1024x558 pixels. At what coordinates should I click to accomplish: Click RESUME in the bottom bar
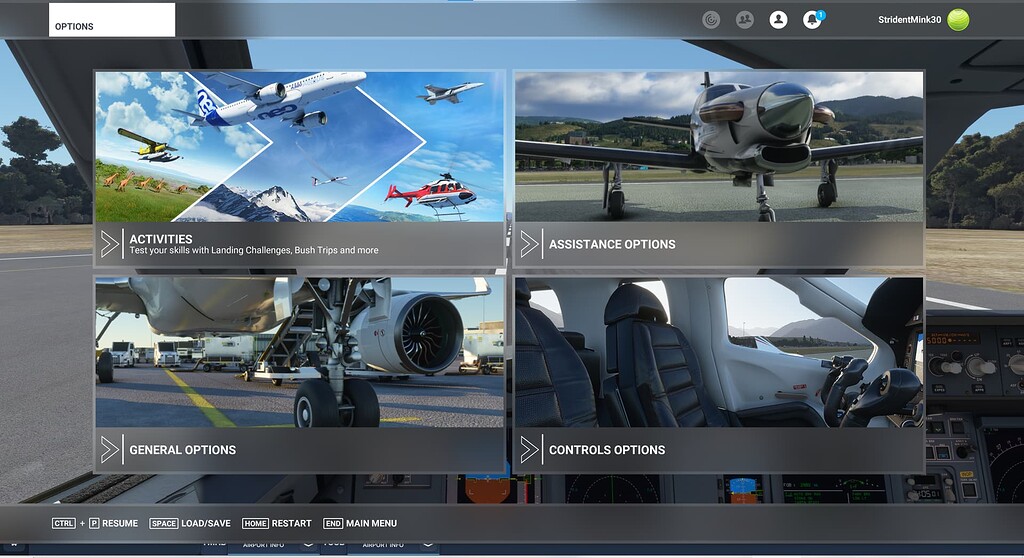point(120,523)
